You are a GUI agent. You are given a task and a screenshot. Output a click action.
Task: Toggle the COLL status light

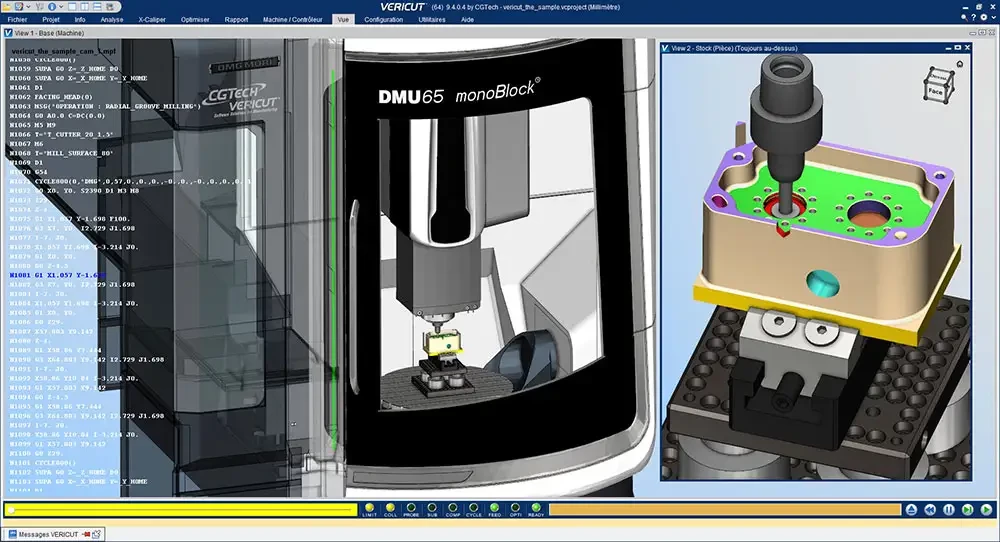coord(390,509)
